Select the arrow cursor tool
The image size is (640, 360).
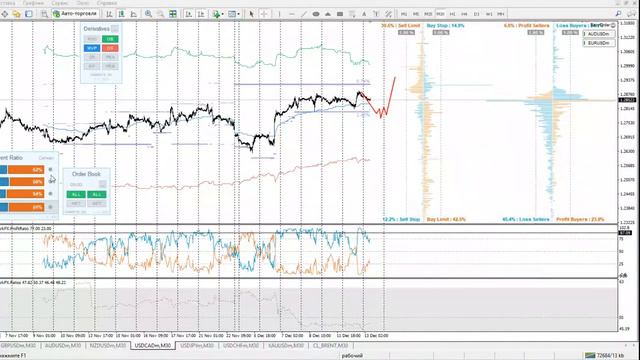click(251, 14)
